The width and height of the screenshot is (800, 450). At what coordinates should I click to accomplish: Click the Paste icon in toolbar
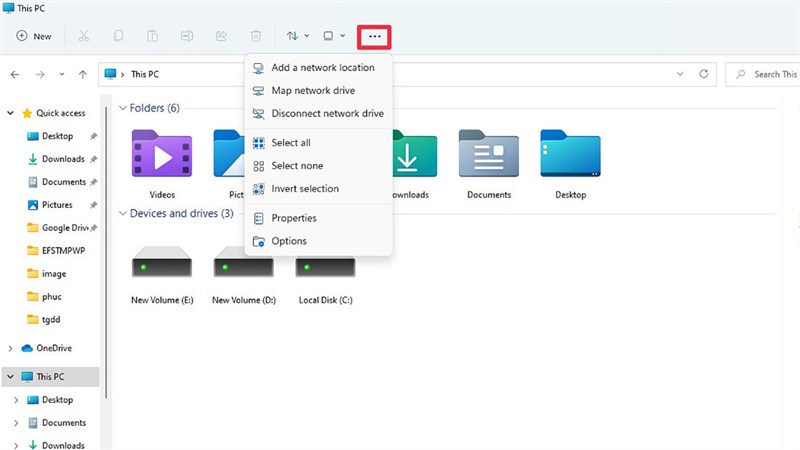click(152, 36)
